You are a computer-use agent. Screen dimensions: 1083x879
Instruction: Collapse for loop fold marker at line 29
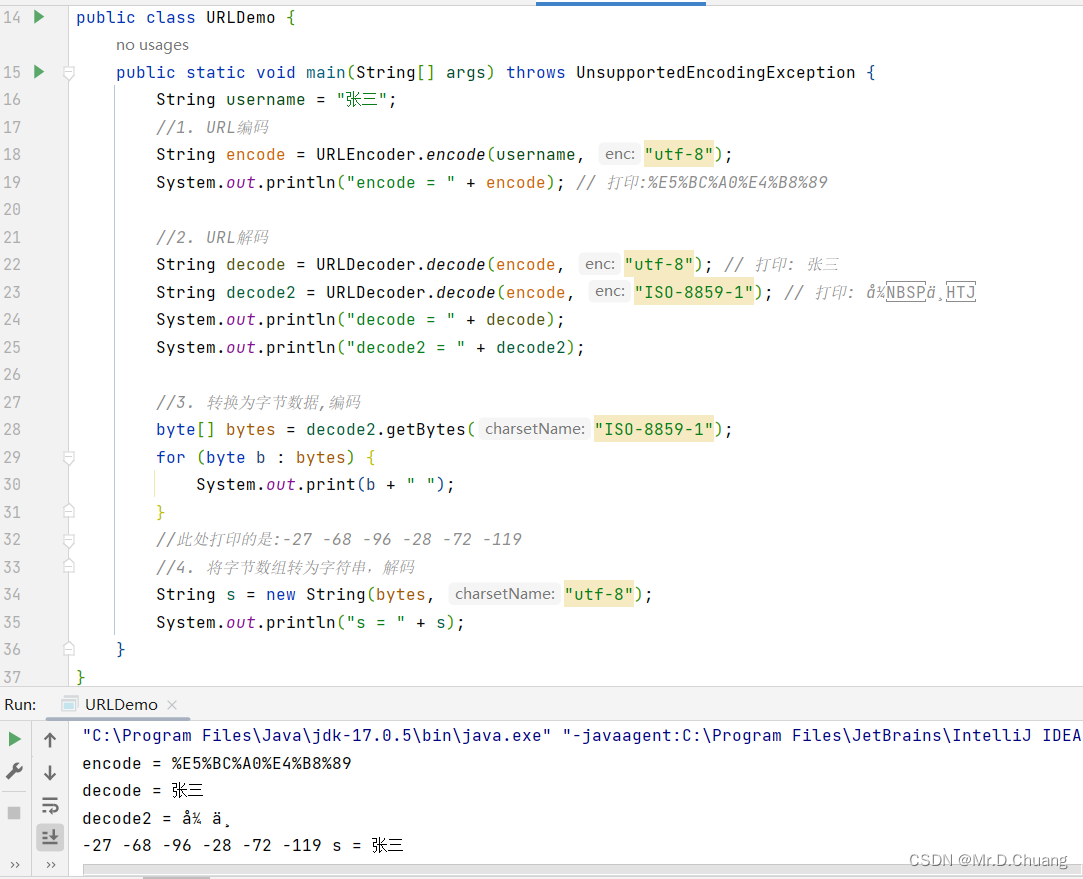[68, 457]
